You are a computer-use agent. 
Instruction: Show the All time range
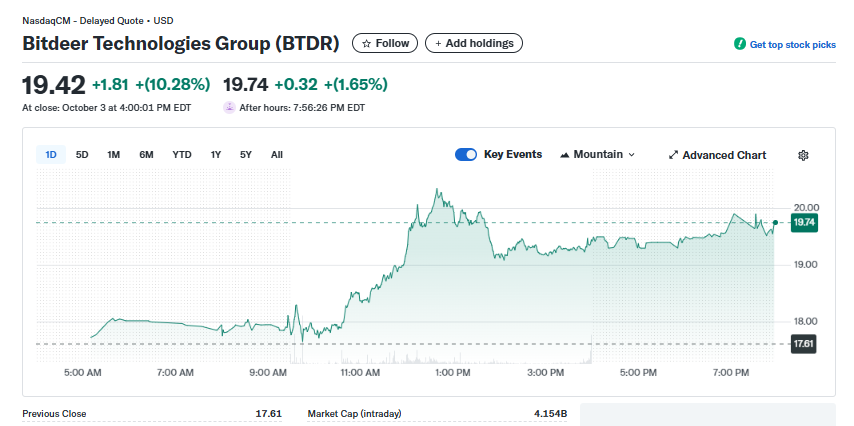[277, 155]
